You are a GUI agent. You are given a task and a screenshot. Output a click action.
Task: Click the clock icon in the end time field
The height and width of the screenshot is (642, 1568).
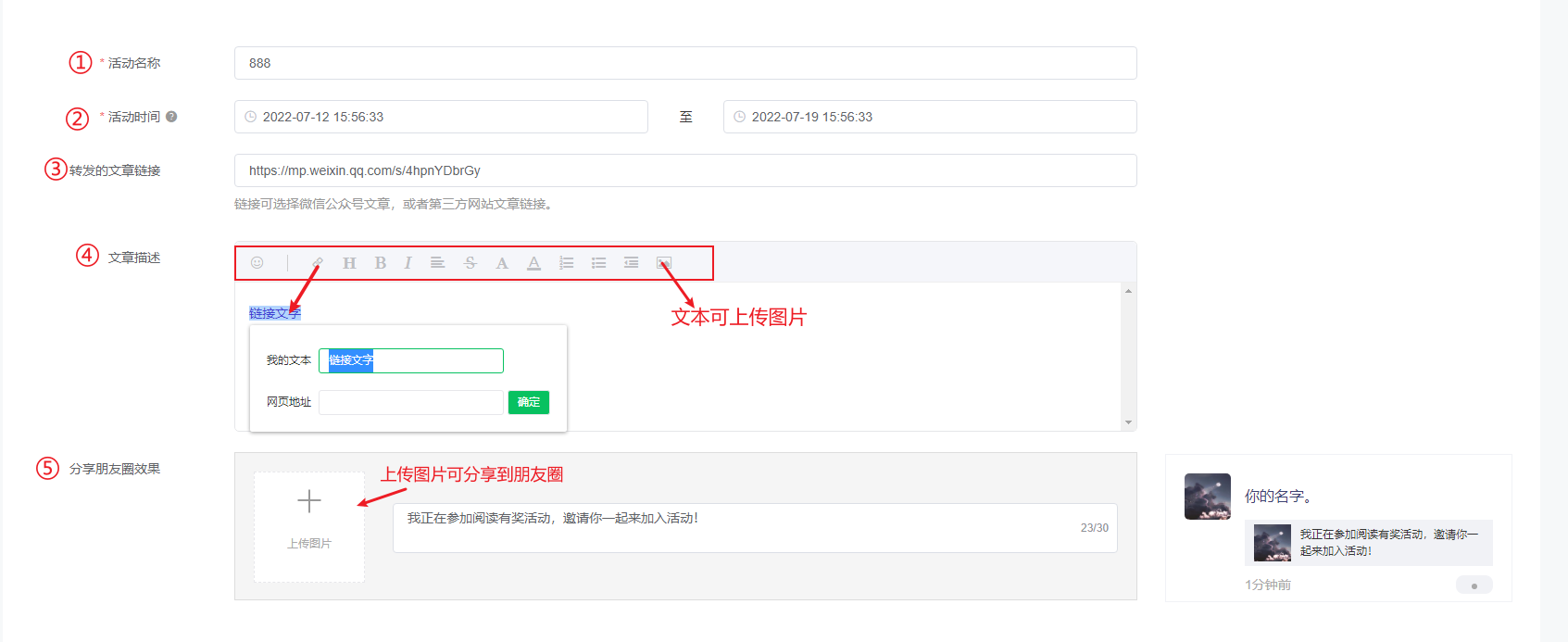click(x=739, y=117)
